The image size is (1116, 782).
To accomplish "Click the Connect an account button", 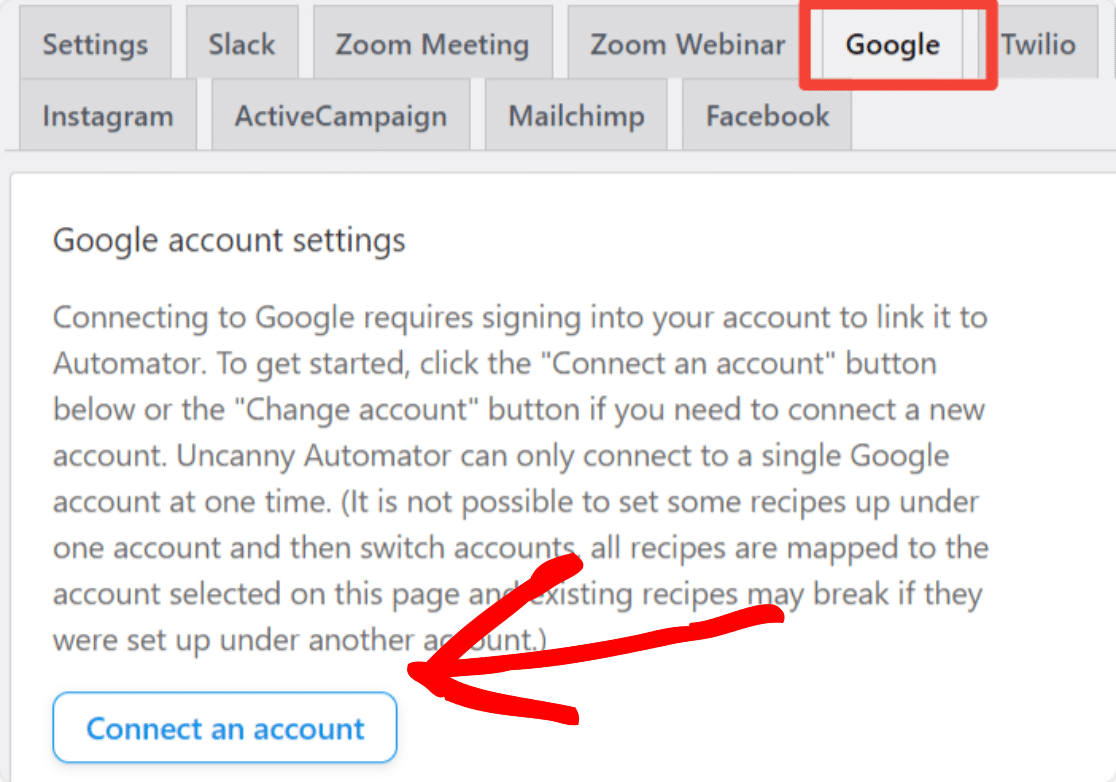I will [225, 728].
